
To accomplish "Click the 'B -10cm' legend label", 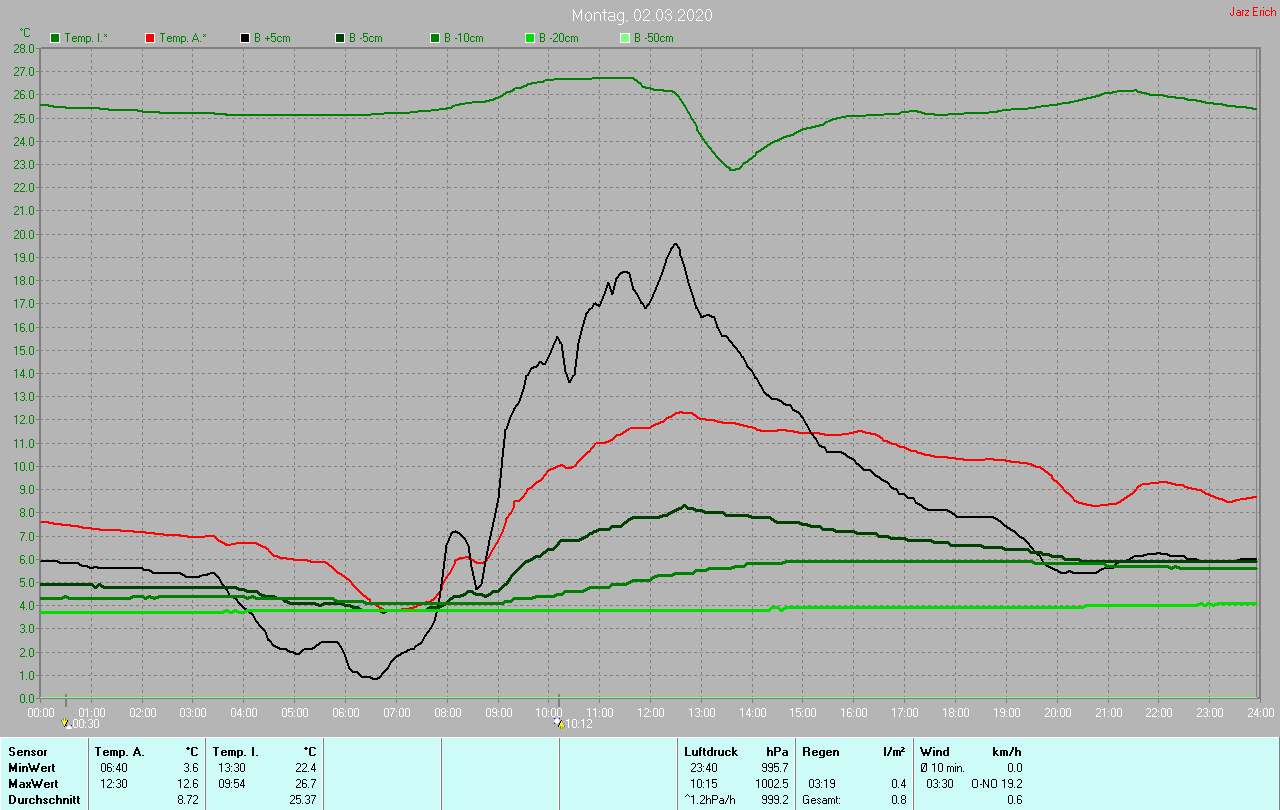I will 464,38.
